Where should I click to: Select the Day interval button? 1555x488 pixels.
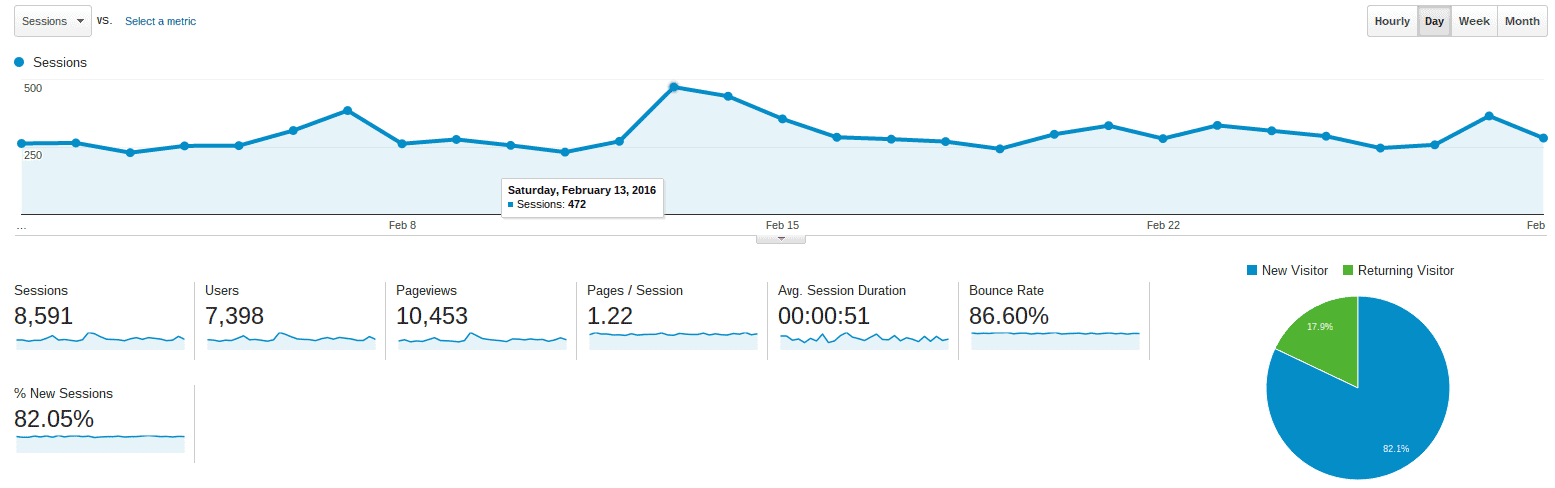click(x=1434, y=21)
